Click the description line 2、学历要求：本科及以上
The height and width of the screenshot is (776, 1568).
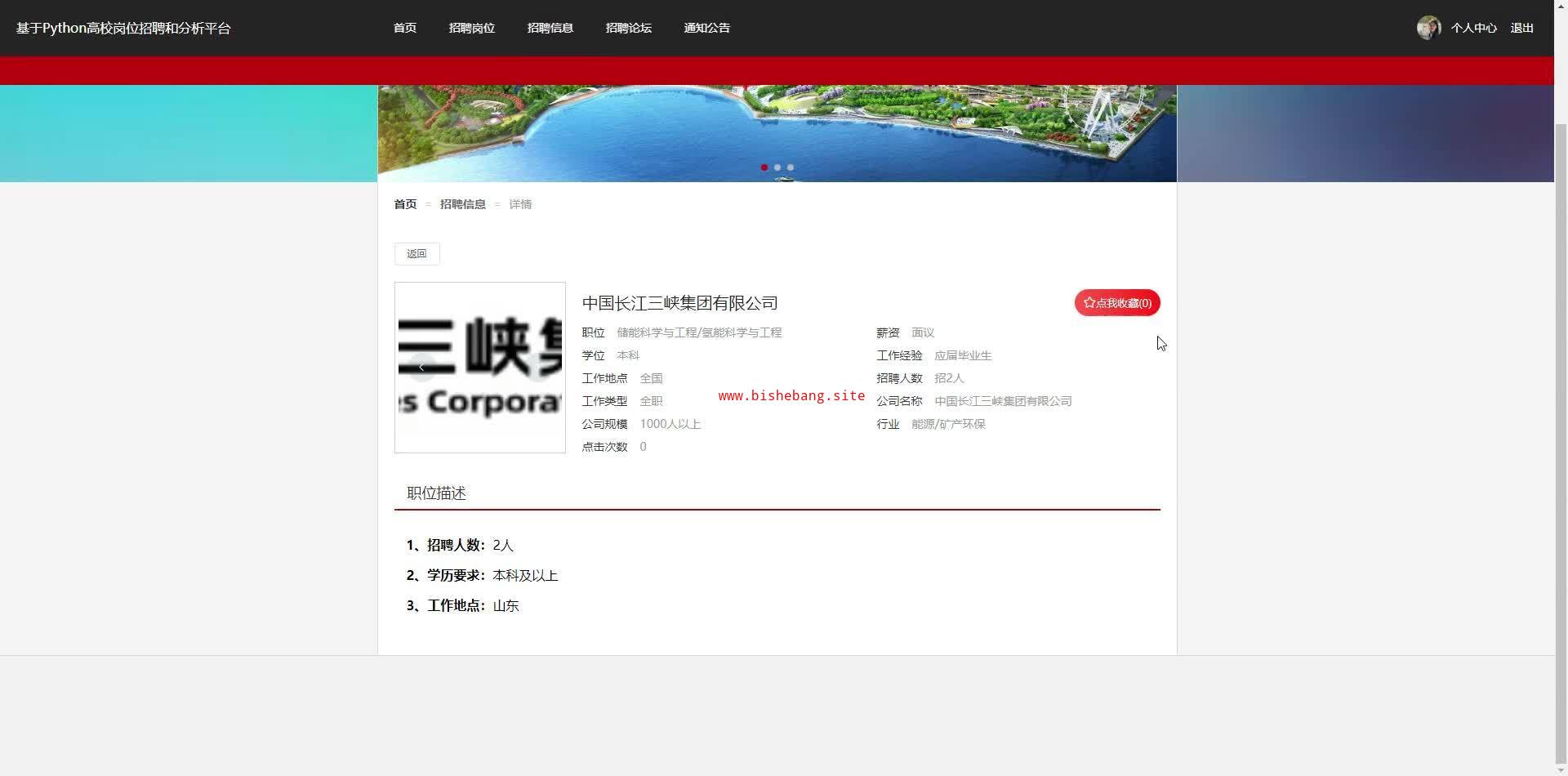click(x=482, y=576)
